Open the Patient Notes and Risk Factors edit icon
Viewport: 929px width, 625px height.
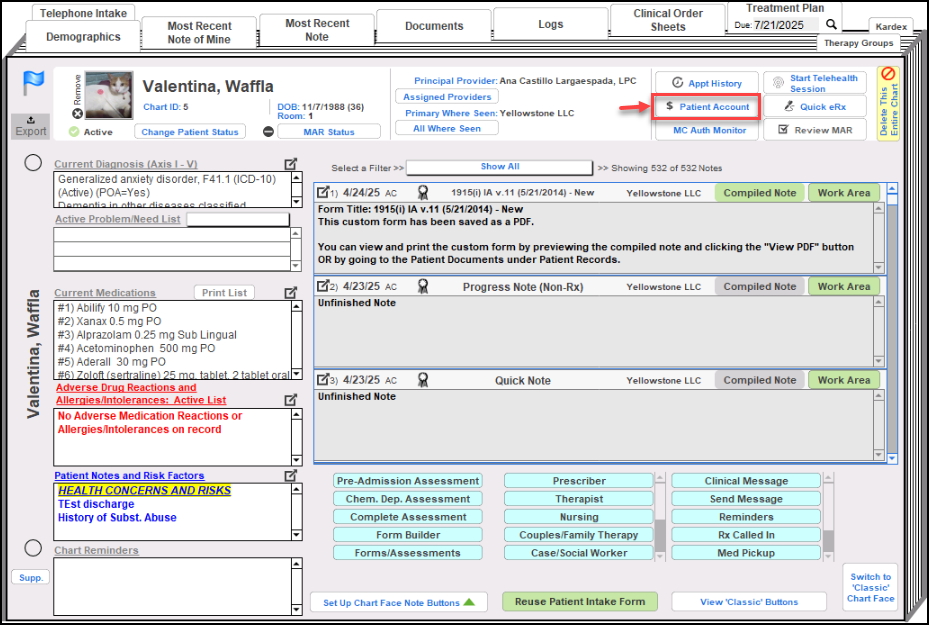tap(291, 476)
